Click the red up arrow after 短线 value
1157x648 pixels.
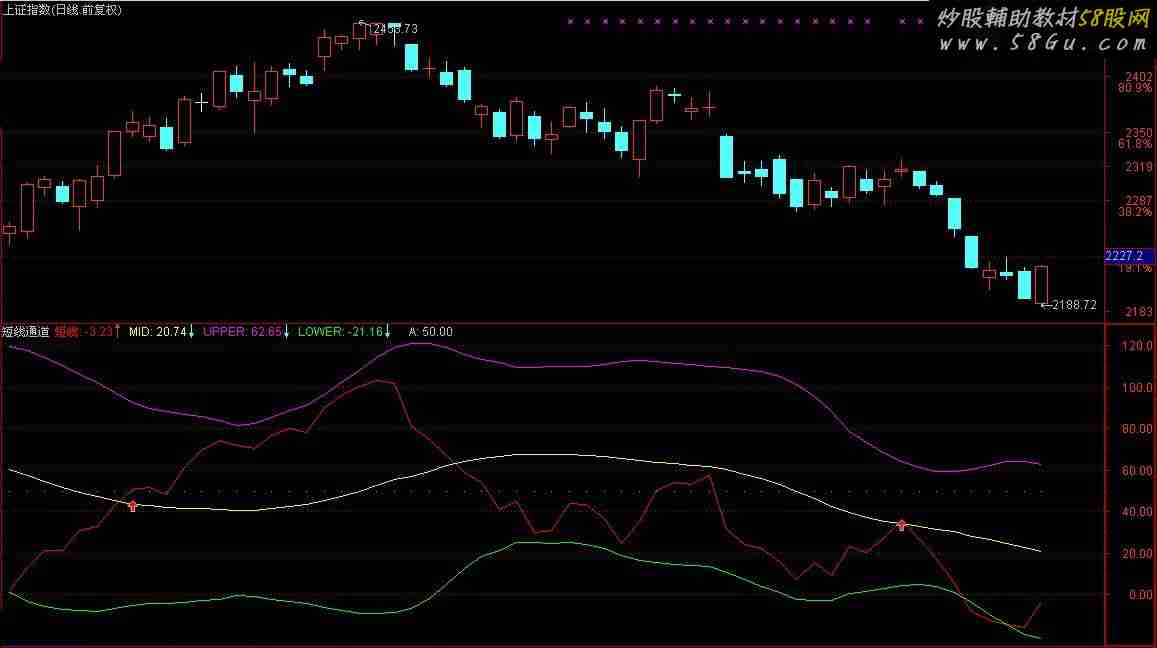coord(117,331)
